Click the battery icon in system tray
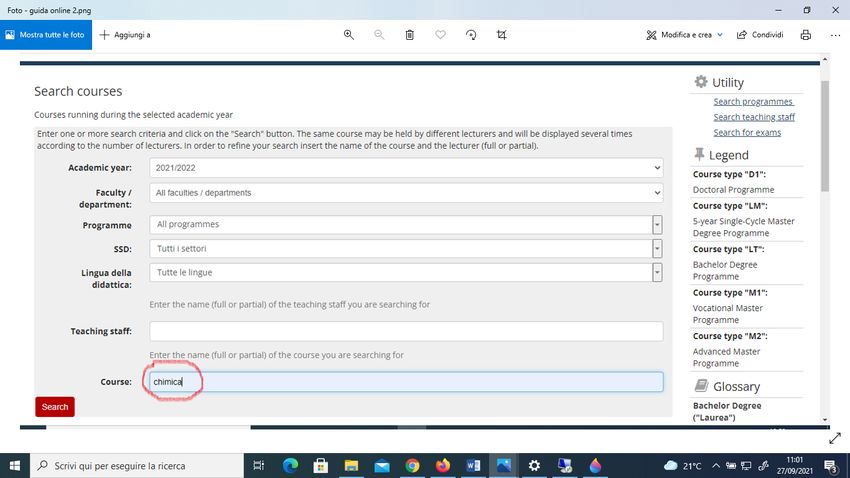 point(731,466)
